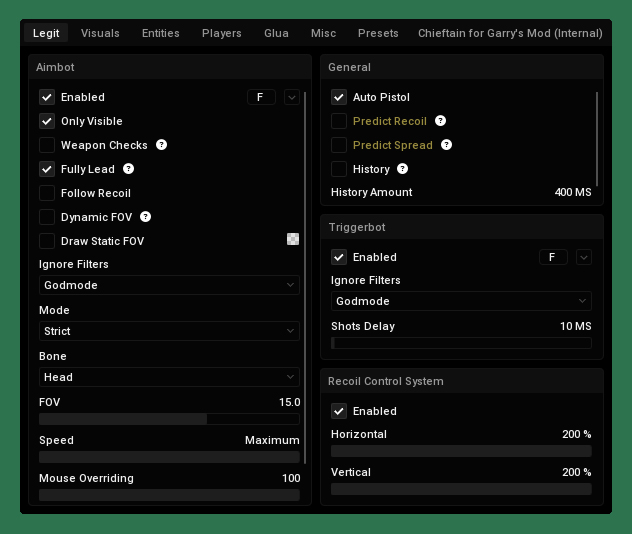The height and width of the screenshot is (534, 632).
Task: Switch to the Visuals tab
Action: [100, 33]
